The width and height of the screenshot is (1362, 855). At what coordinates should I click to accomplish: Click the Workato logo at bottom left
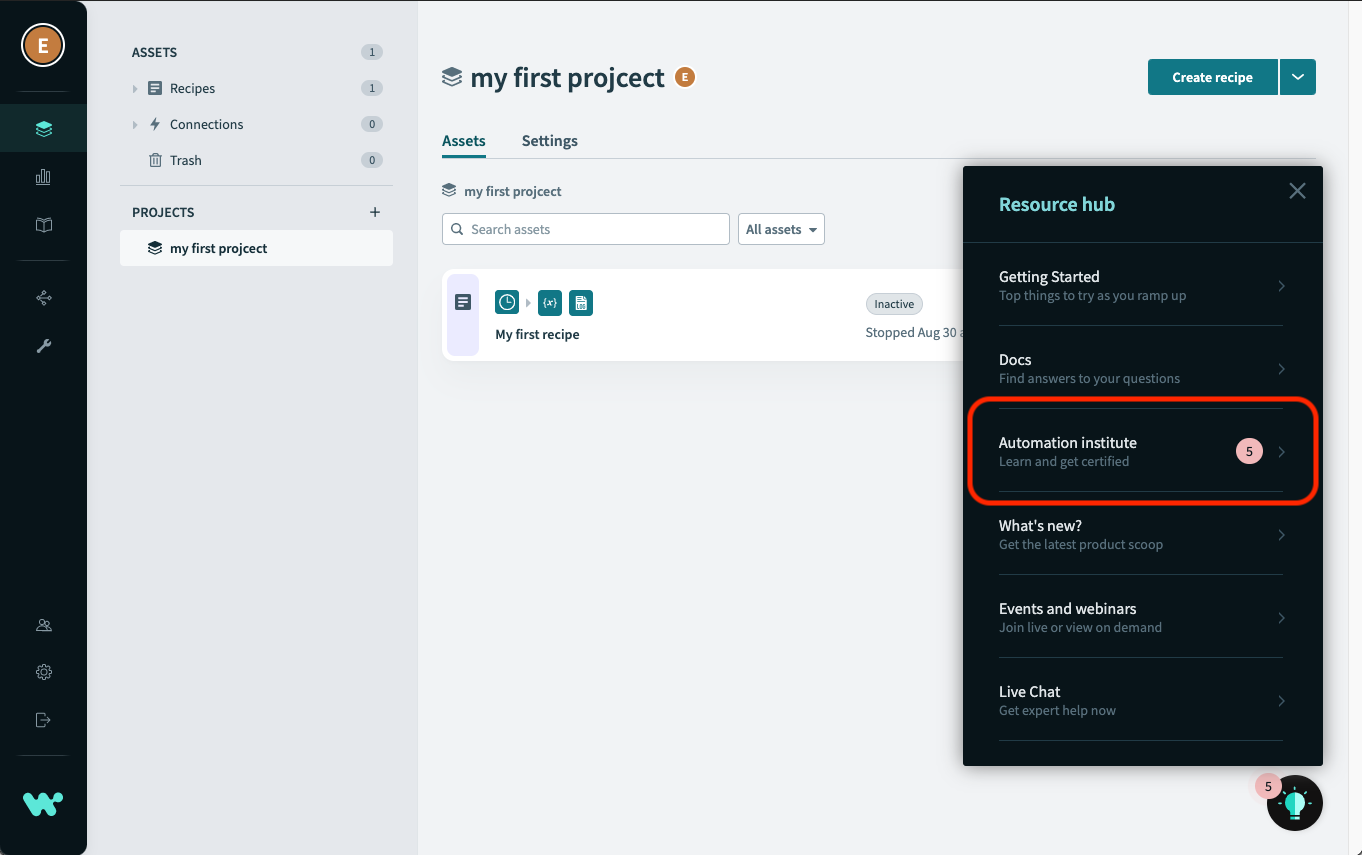click(43, 803)
